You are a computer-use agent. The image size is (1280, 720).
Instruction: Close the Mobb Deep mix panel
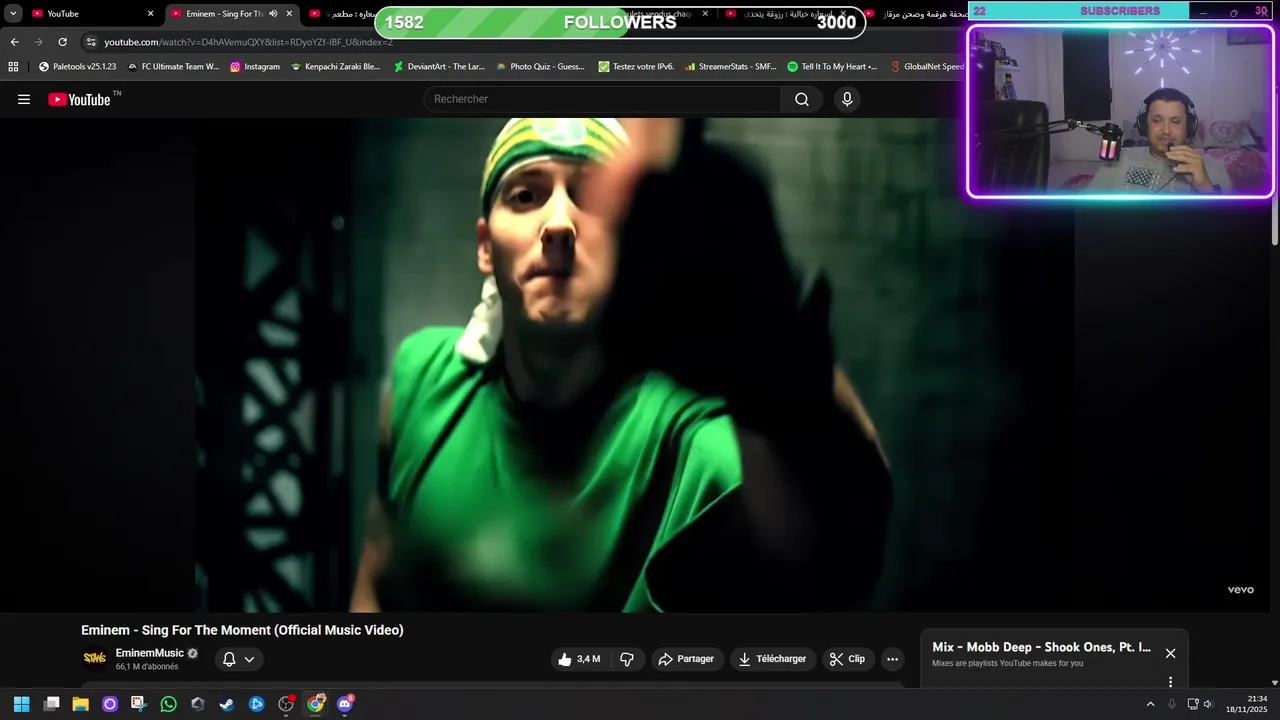(1170, 653)
